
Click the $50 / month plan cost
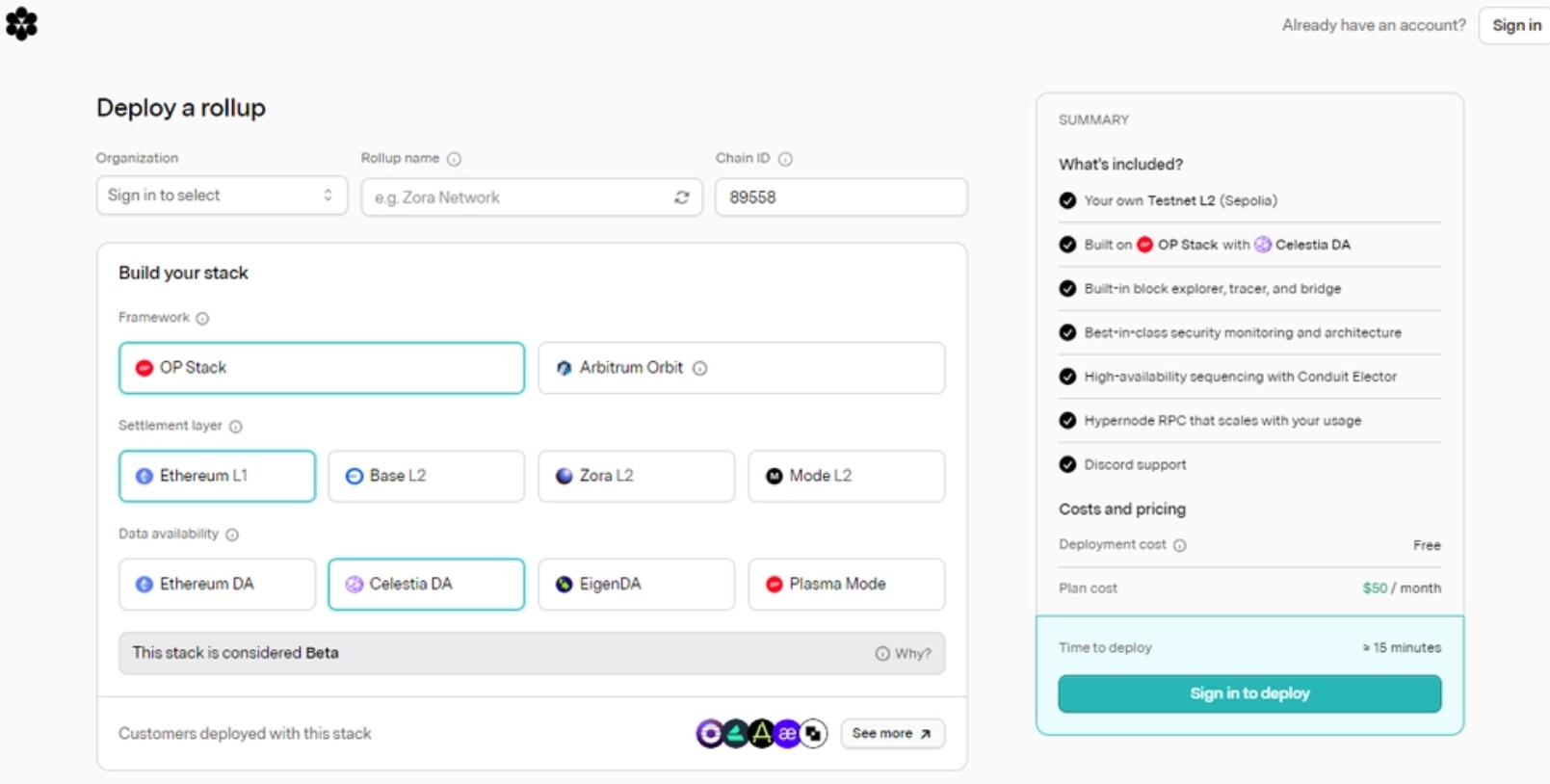(1402, 588)
